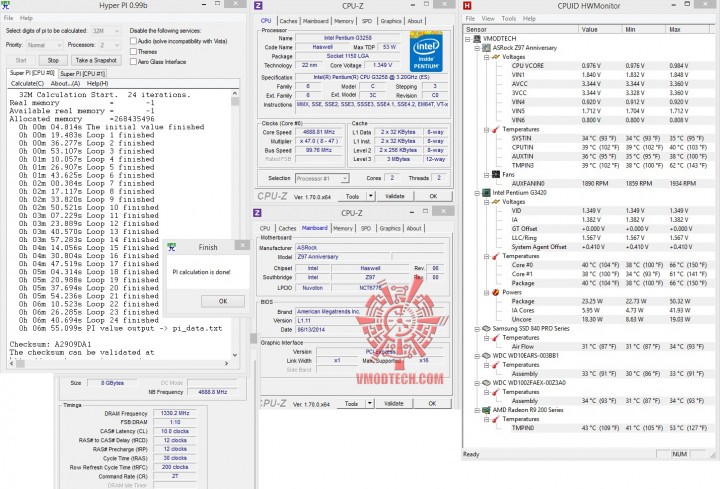The width and height of the screenshot is (720, 489).
Task: Click the Hyper PI app icon in title bar
Action: (6, 6)
